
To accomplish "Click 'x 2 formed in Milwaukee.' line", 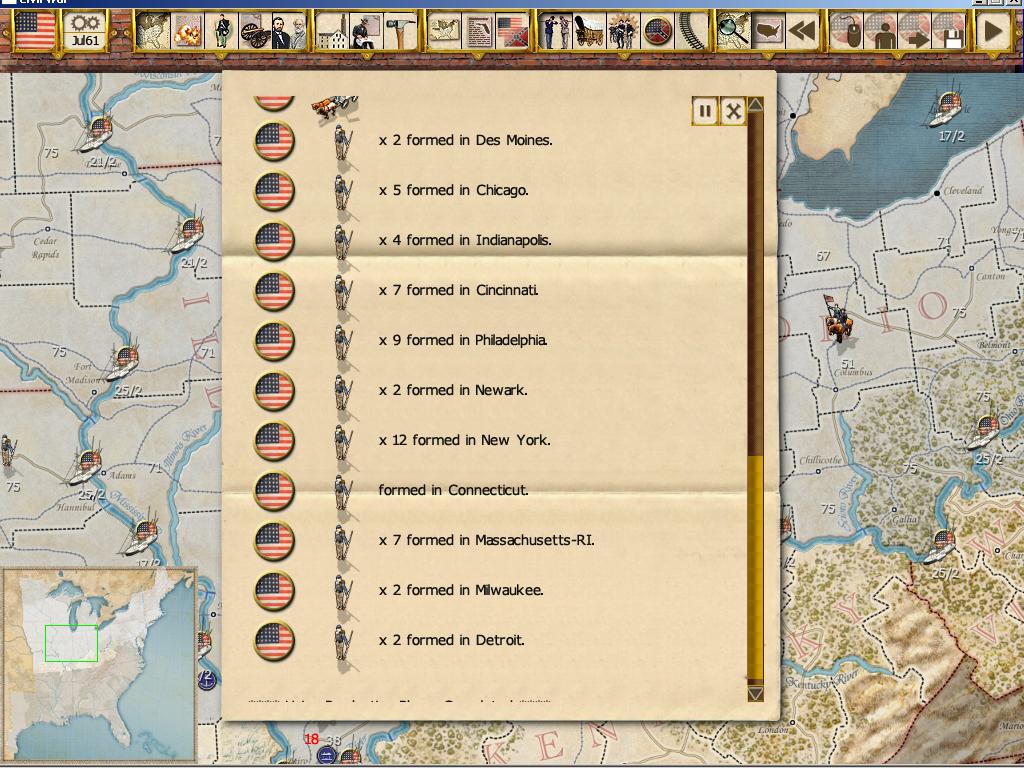I will tap(460, 590).
